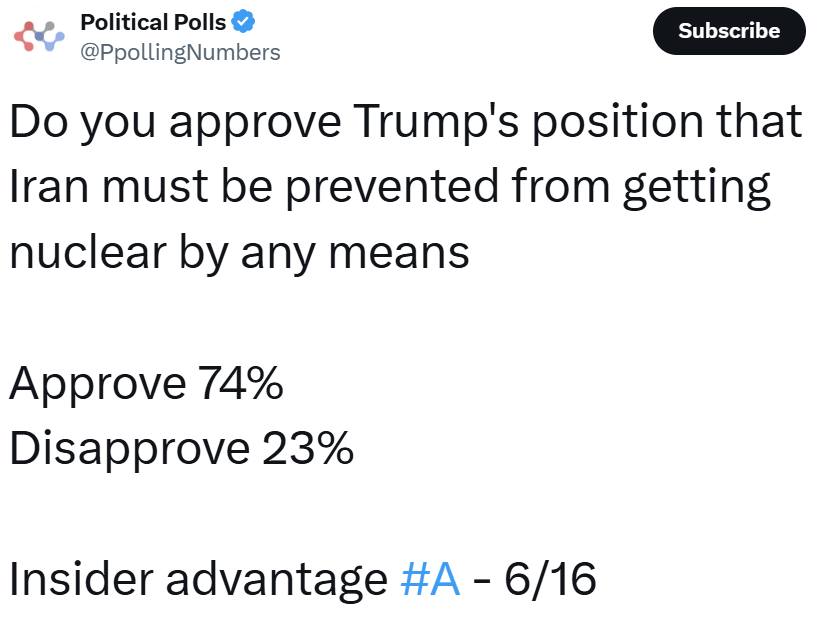This screenshot has width=817, height=625.
Task: Click the word Approve in results
Action: [x=97, y=384]
